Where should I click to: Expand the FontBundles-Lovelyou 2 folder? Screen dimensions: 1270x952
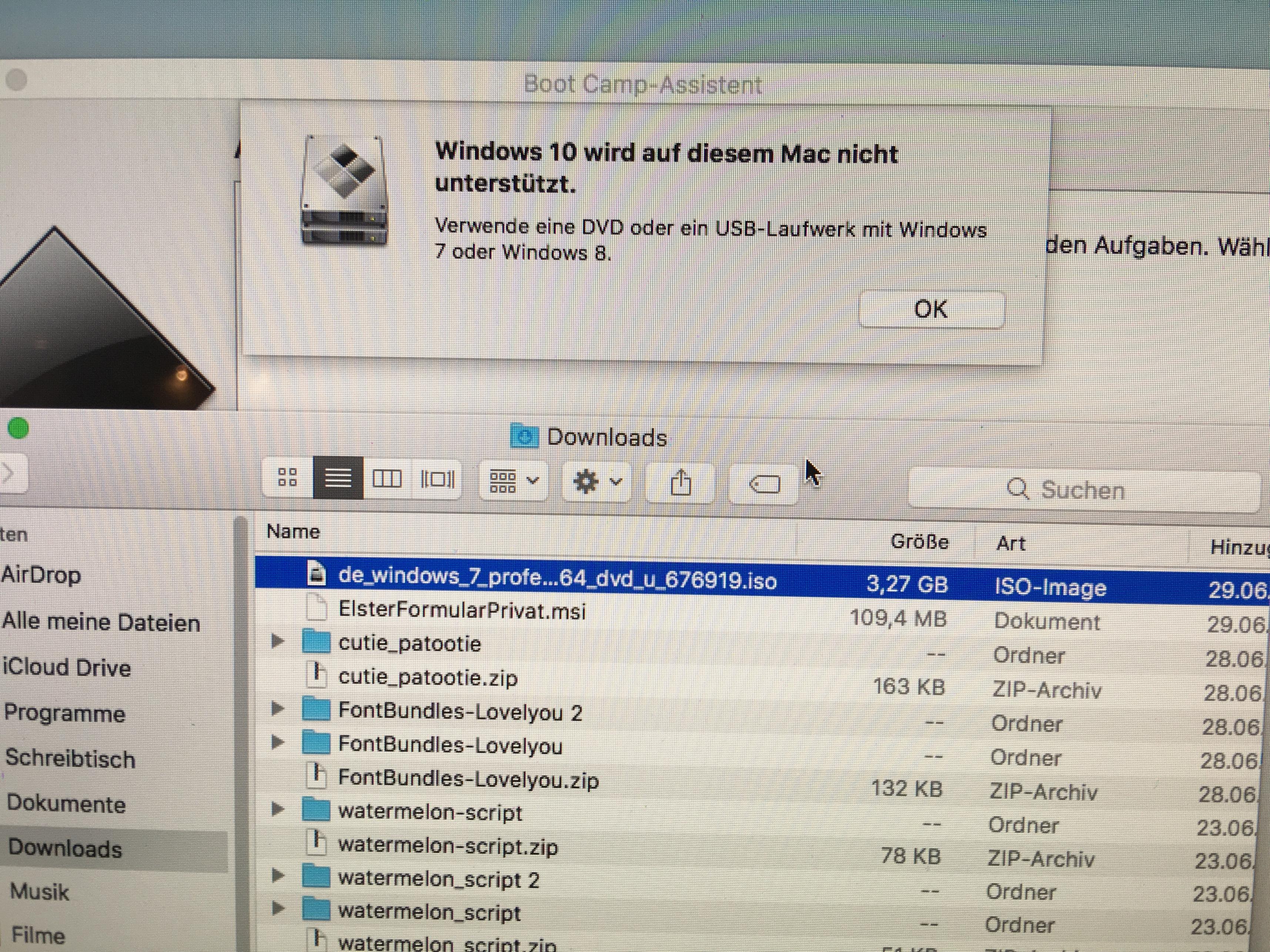tap(278, 709)
